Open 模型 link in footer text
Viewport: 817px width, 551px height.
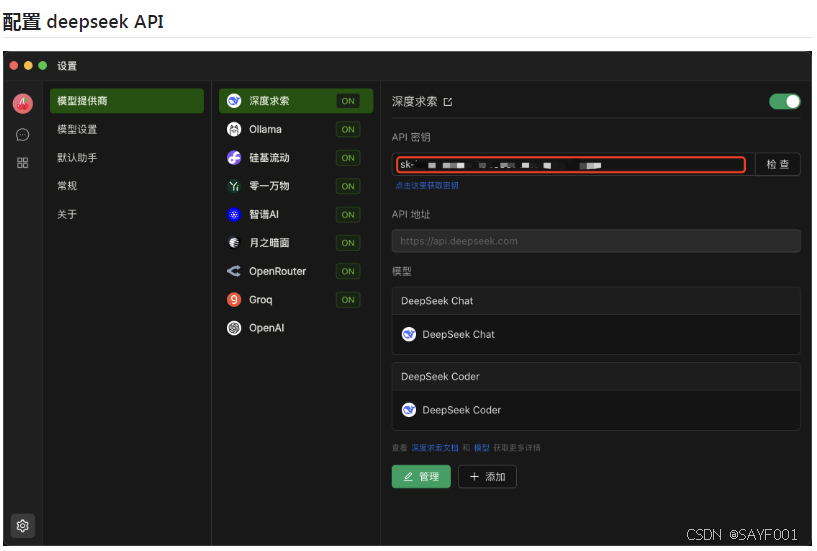[x=481, y=448]
